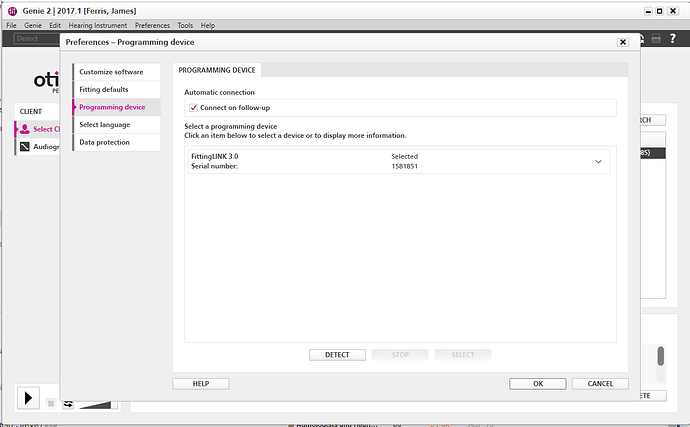Switch to PROGRAMMING DEVICE tab

pos(217,70)
